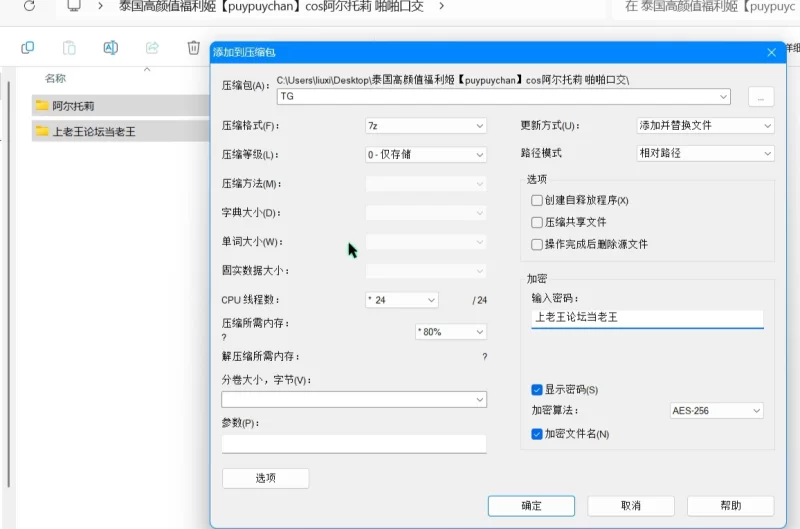Open the 压缩格式 7z dropdown

pos(426,125)
